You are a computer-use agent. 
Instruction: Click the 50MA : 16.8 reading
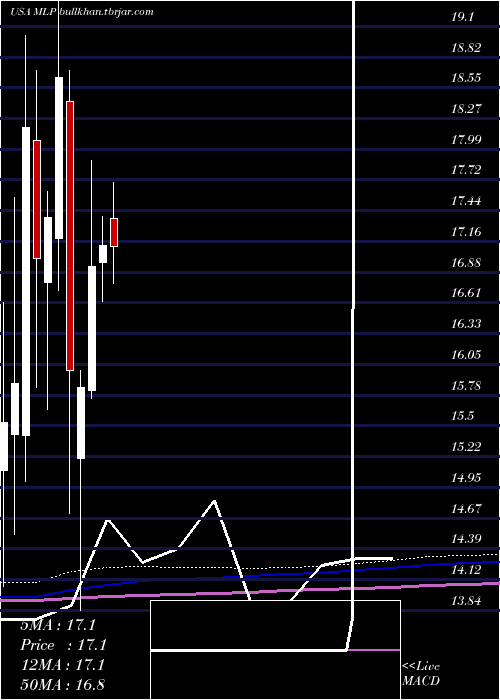point(62,684)
